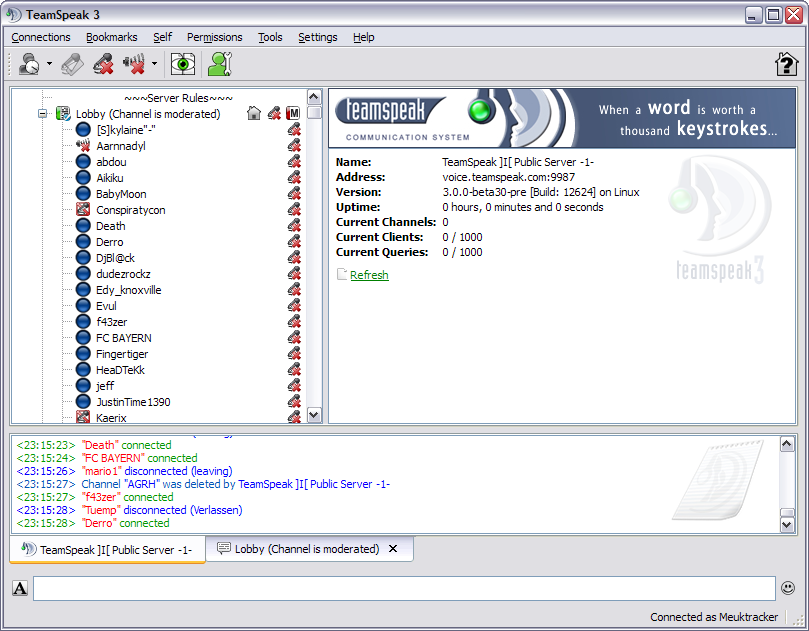Toggle the mute speakers toolbar button
Screen dimensions: 809x631
point(135,64)
